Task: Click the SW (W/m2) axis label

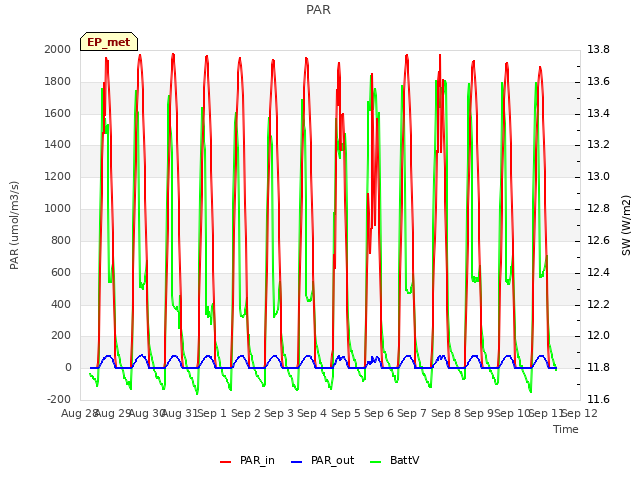Action: pos(626,225)
